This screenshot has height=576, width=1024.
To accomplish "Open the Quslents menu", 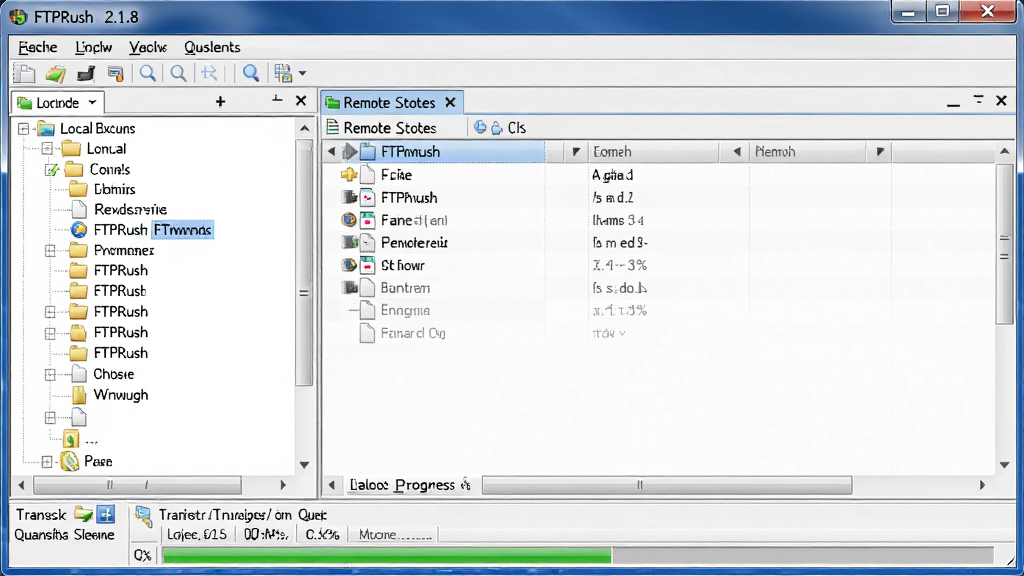I will pyautogui.click(x=212, y=47).
